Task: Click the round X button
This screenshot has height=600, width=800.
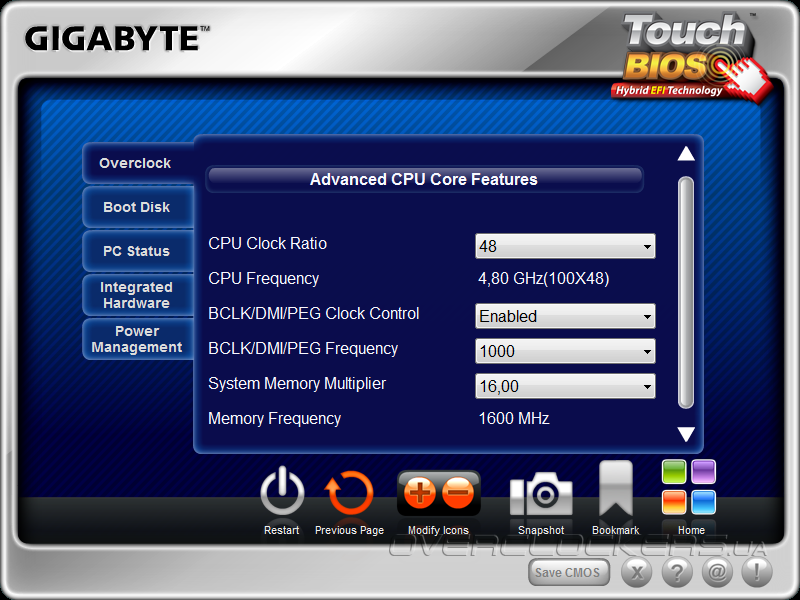Action: pyautogui.click(x=636, y=572)
